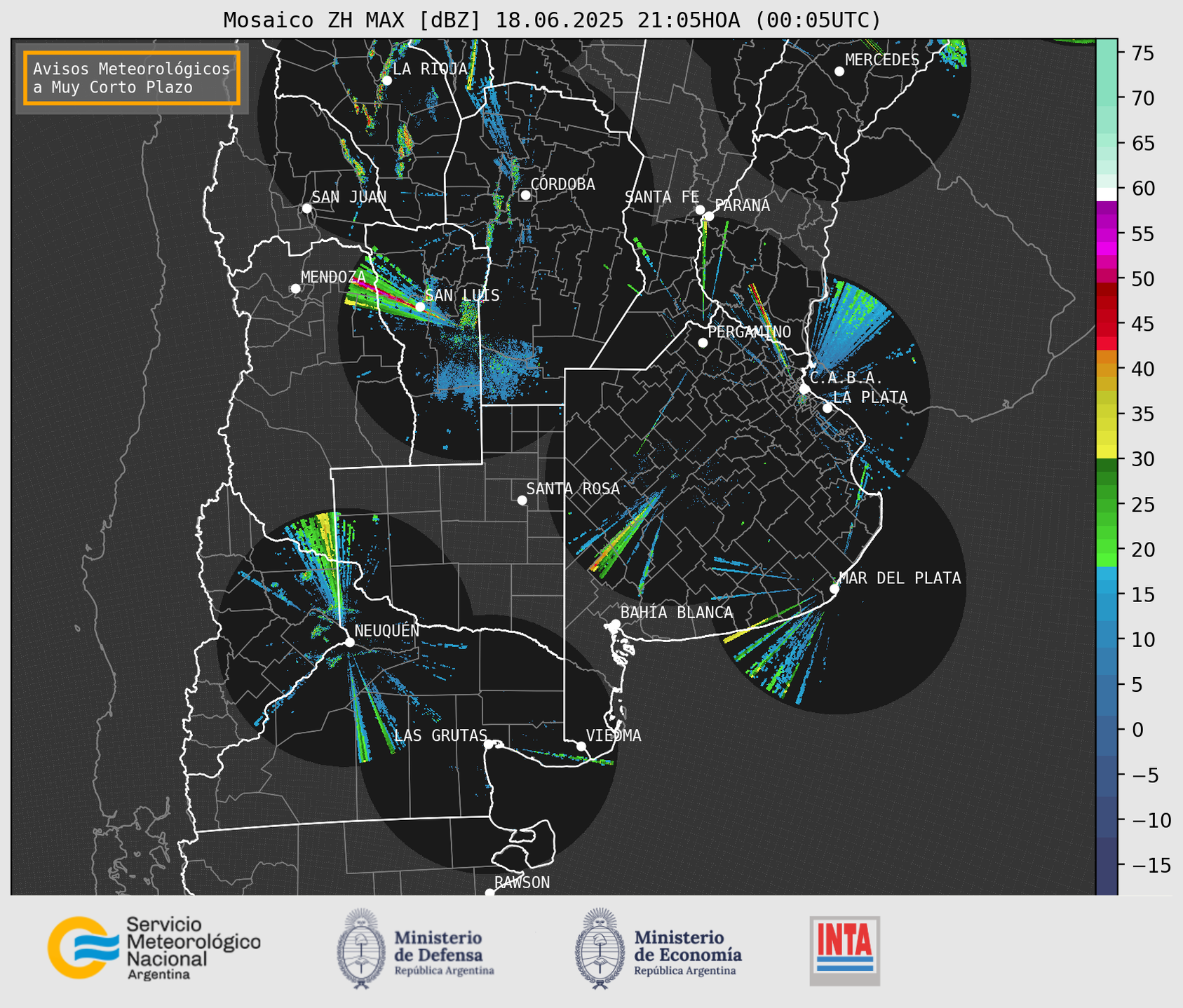This screenshot has height=1008, width=1183.
Task: Click the CÓRDOBA label text
Action: [562, 184]
